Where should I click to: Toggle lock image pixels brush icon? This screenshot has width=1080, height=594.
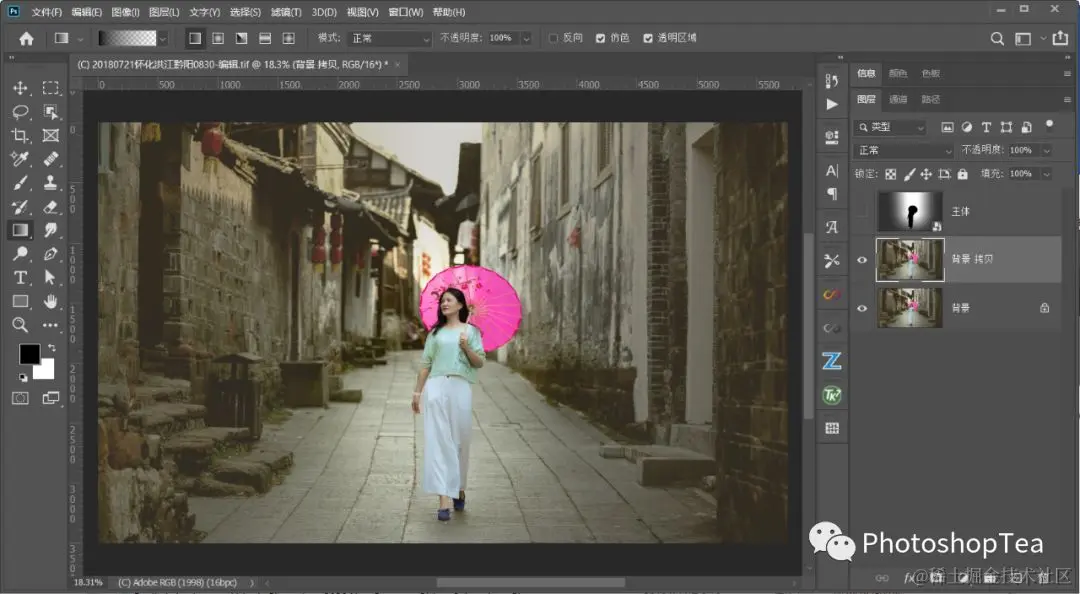(x=909, y=174)
